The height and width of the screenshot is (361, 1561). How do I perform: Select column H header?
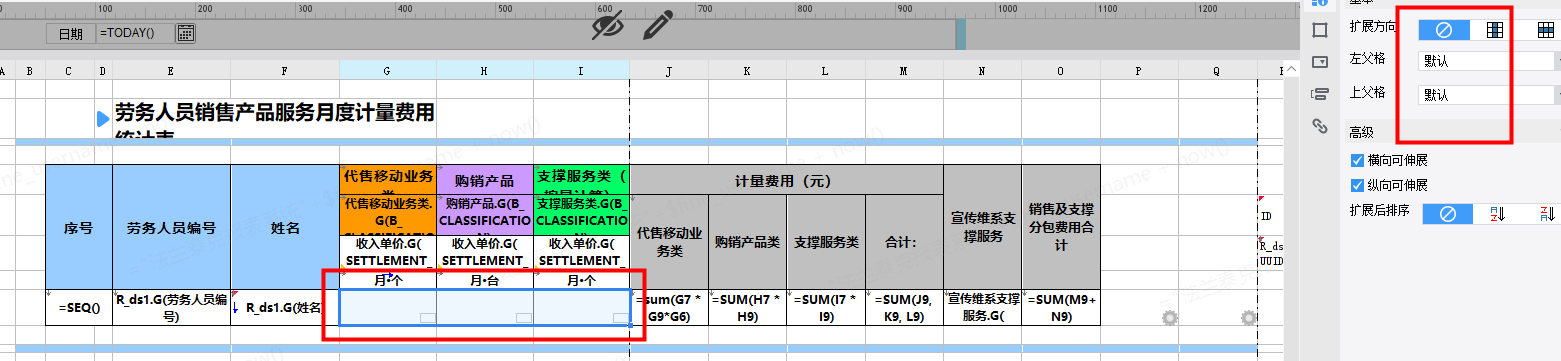tap(484, 71)
